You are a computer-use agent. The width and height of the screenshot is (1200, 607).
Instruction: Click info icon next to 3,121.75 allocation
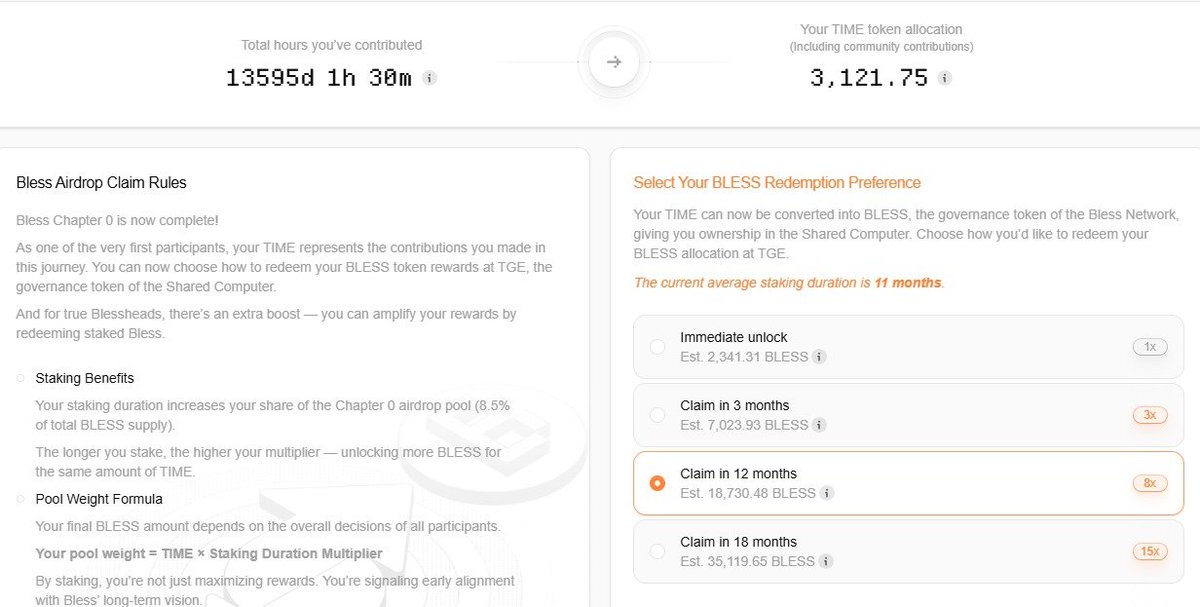click(x=945, y=78)
